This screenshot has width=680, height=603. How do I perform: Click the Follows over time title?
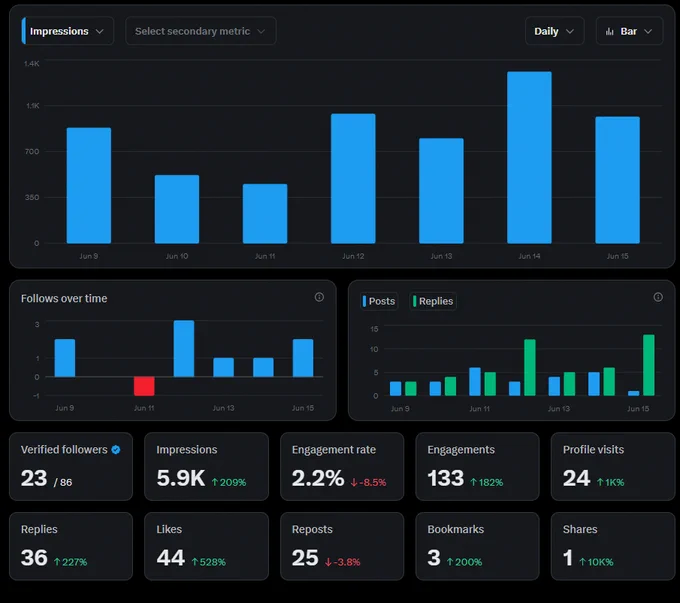(x=64, y=298)
